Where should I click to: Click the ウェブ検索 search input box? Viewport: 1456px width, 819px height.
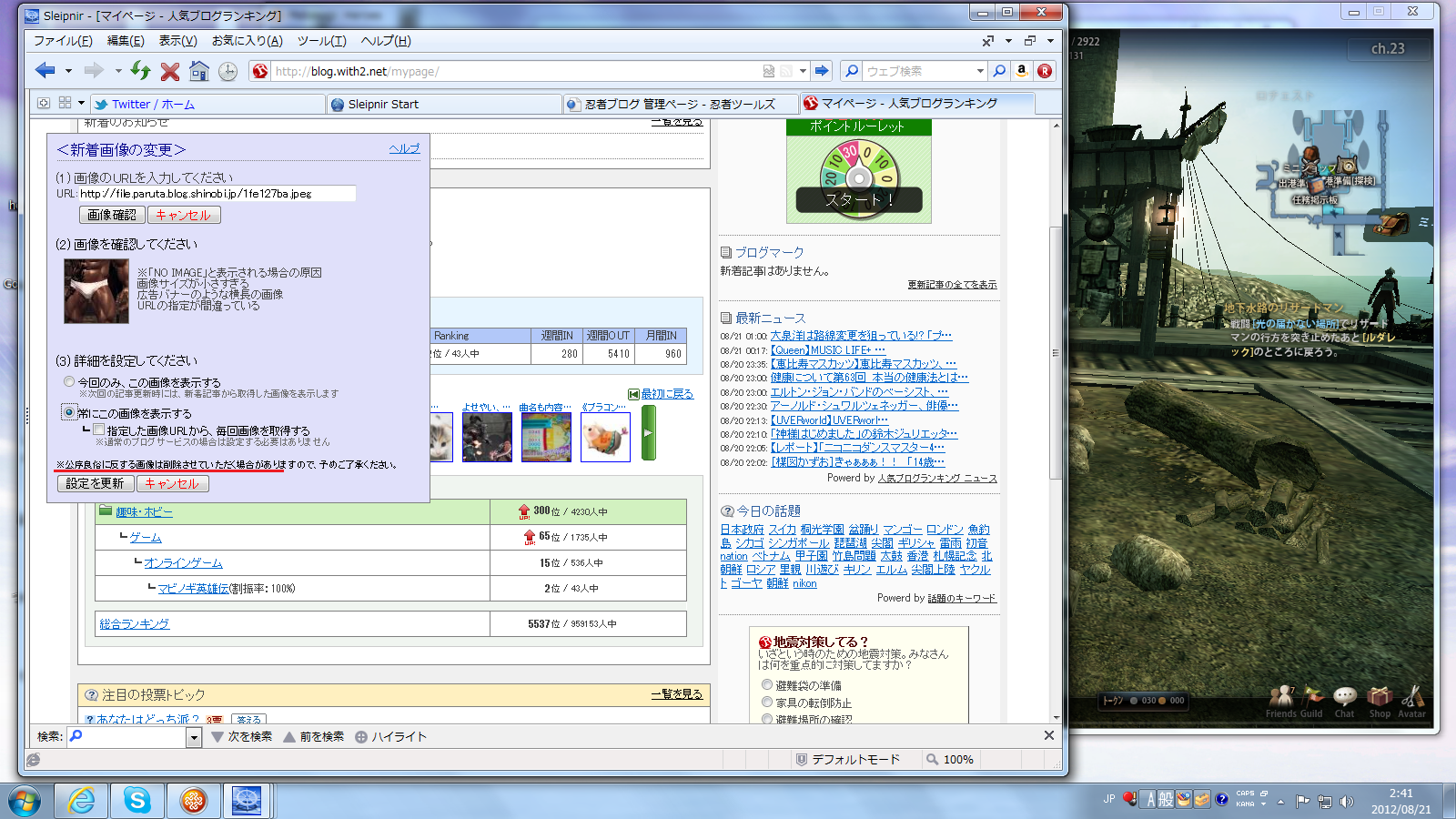[918, 71]
